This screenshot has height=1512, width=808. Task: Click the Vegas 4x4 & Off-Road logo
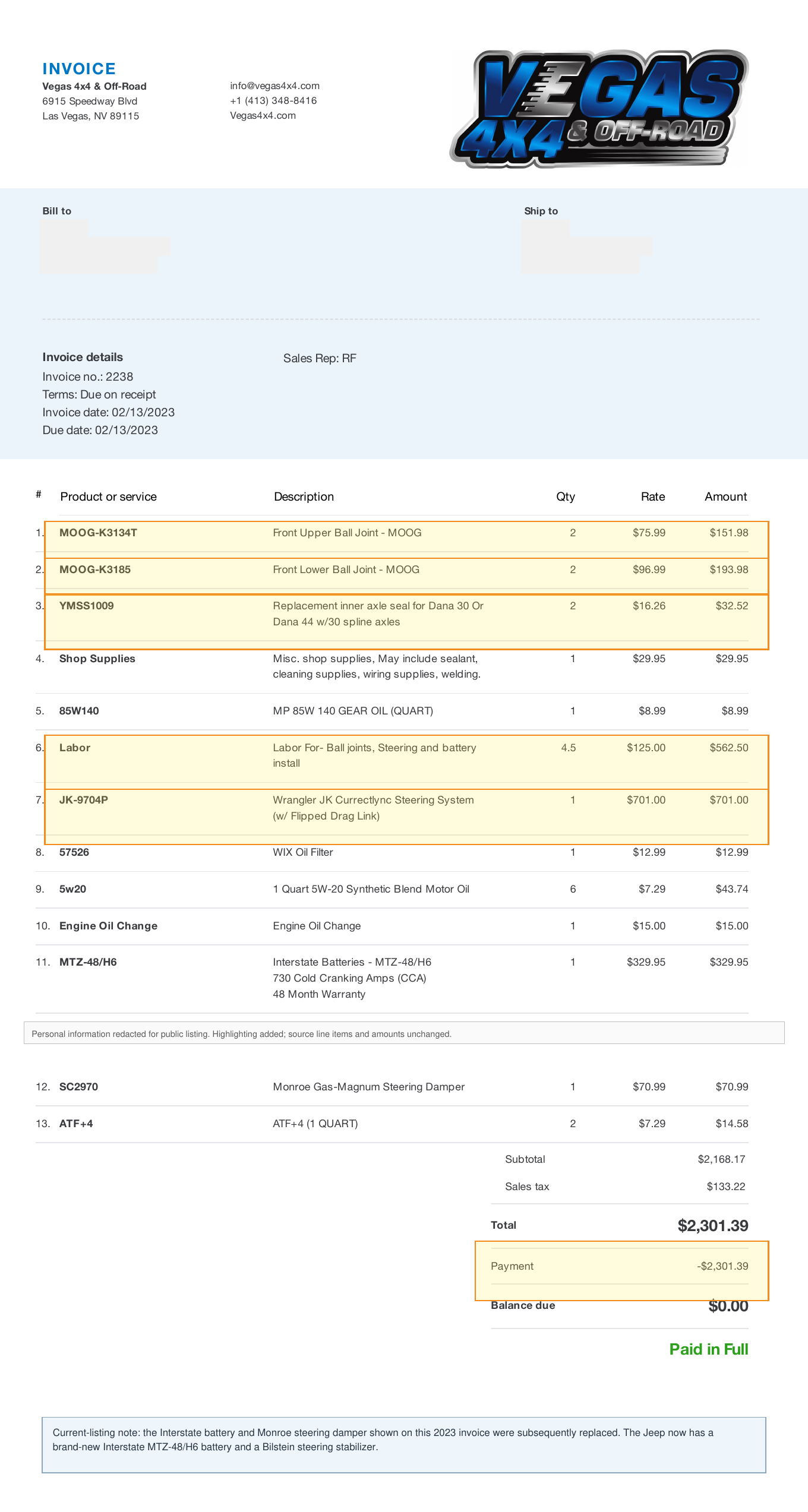(x=598, y=109)
